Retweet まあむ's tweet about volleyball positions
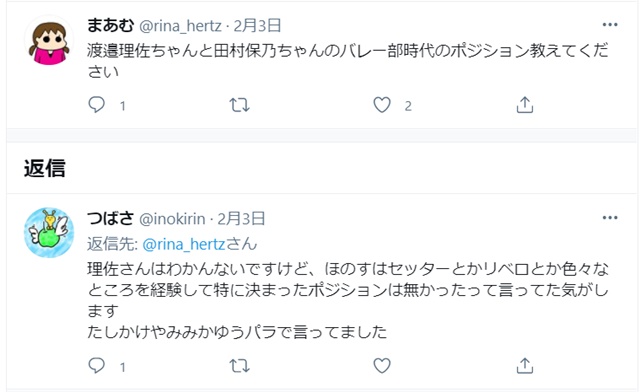 click(x=239, y=105)
